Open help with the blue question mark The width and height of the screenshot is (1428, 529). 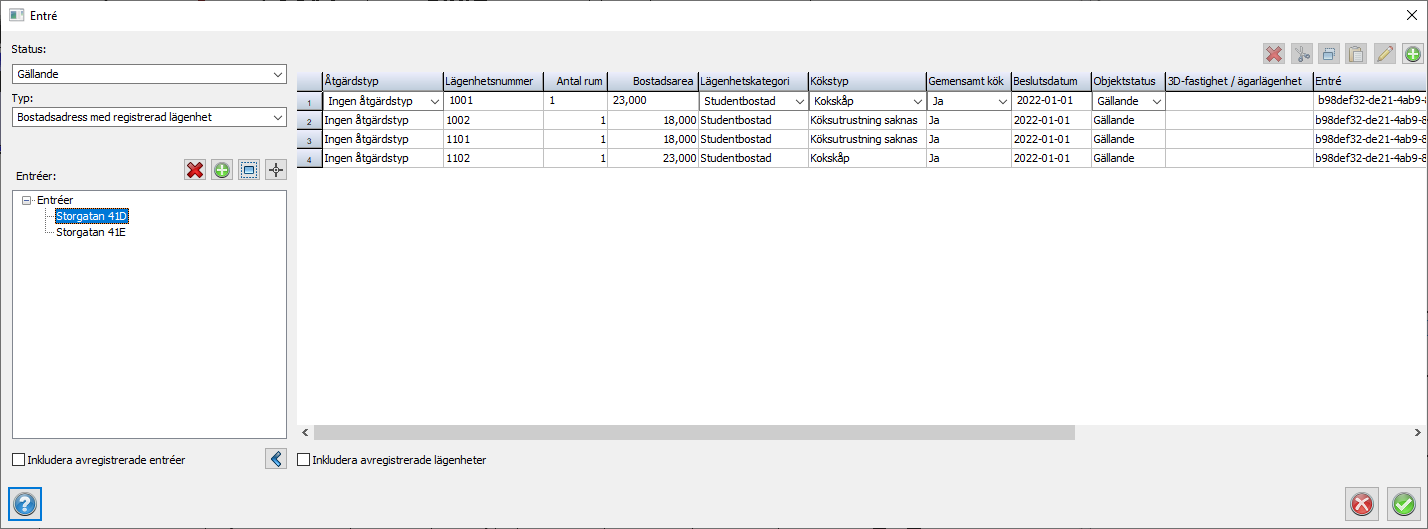[x=25, y=504]
